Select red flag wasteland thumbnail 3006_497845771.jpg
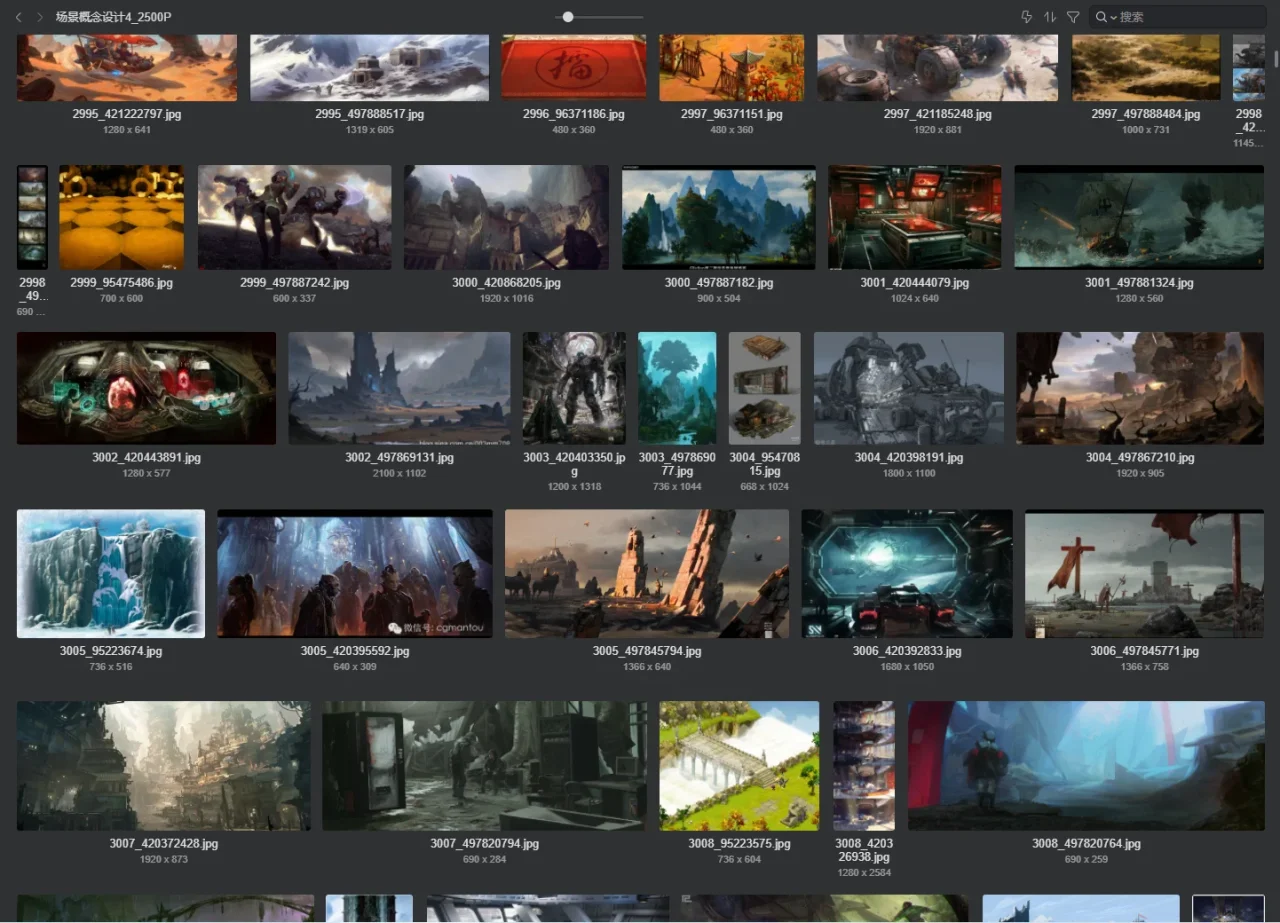The image size is (1280, 923). [x=1144, y=574]
